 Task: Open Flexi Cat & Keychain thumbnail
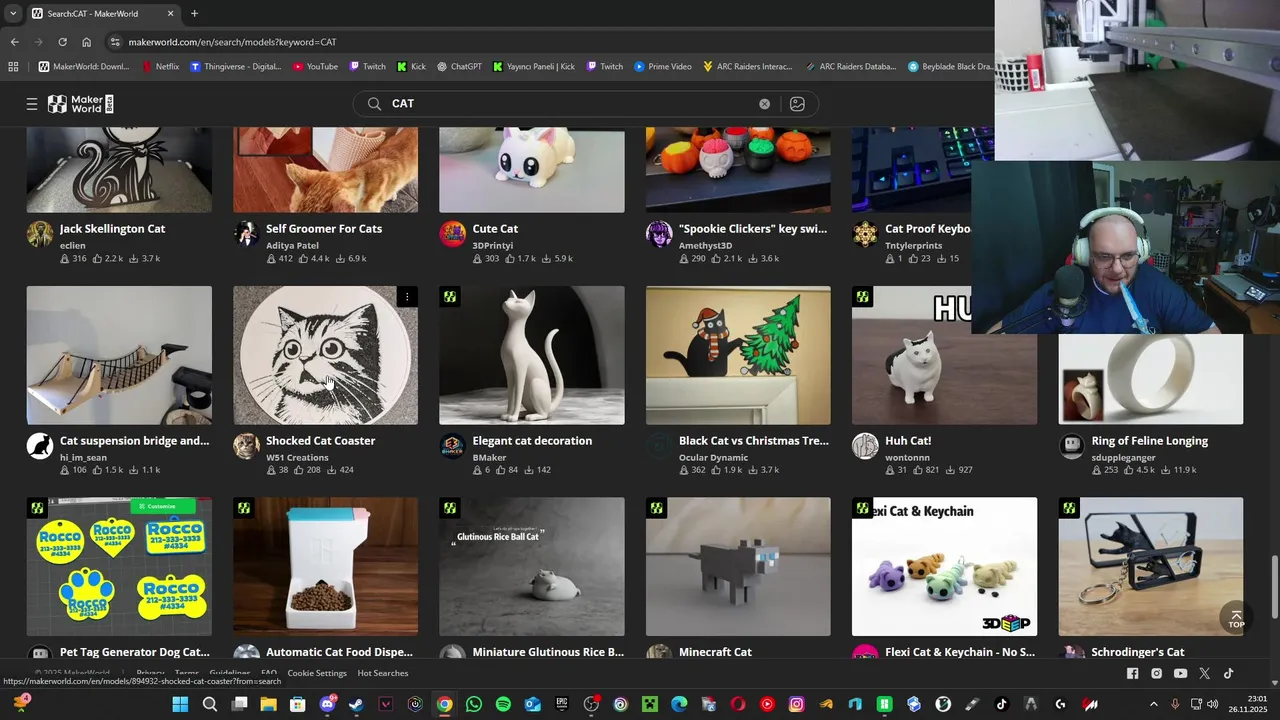coord(944,567)
